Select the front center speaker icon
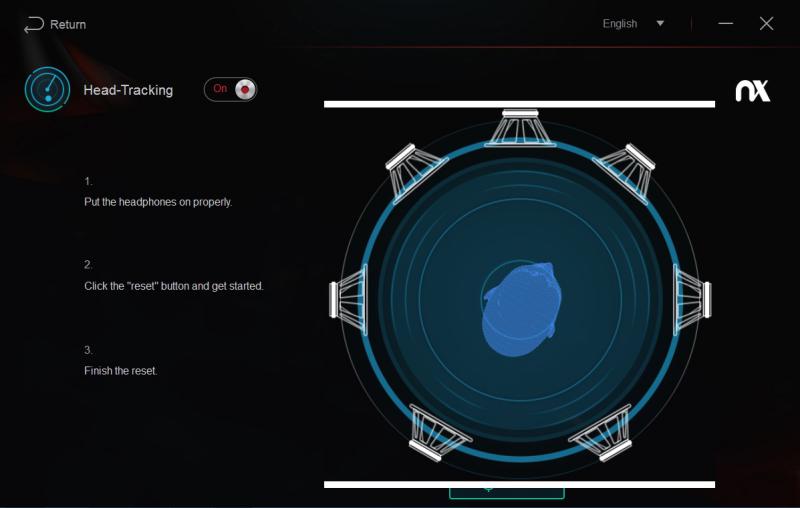The width and height of the screenshot is (800, 508). [x=520, y=128]
